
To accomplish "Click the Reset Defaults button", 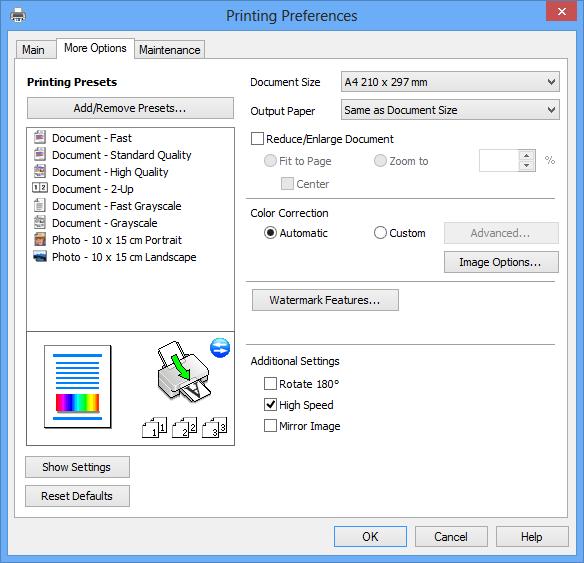I will click(77, 496).
